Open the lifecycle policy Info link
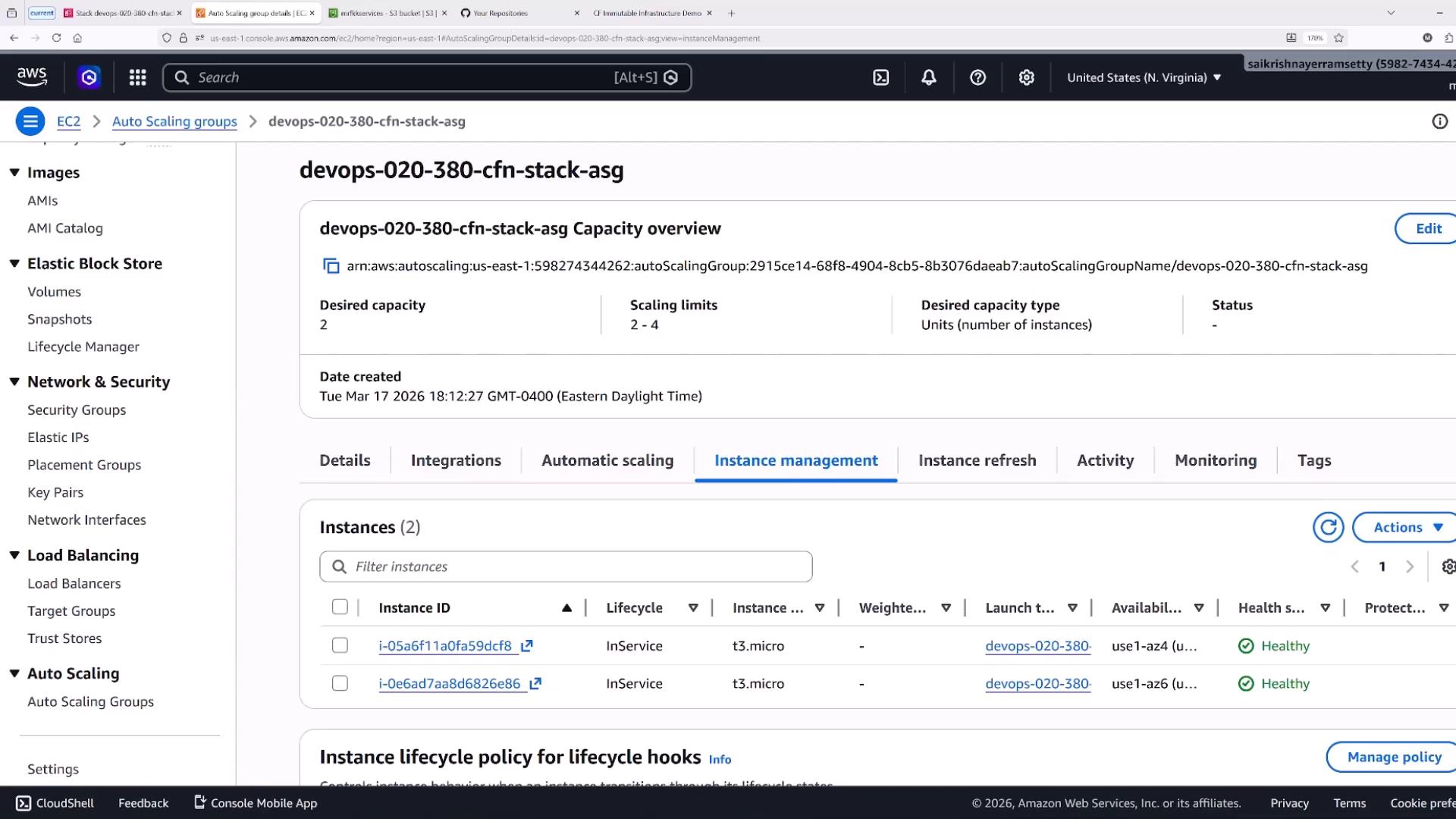This screenshot has width=1456, height=819. (720, 759)
